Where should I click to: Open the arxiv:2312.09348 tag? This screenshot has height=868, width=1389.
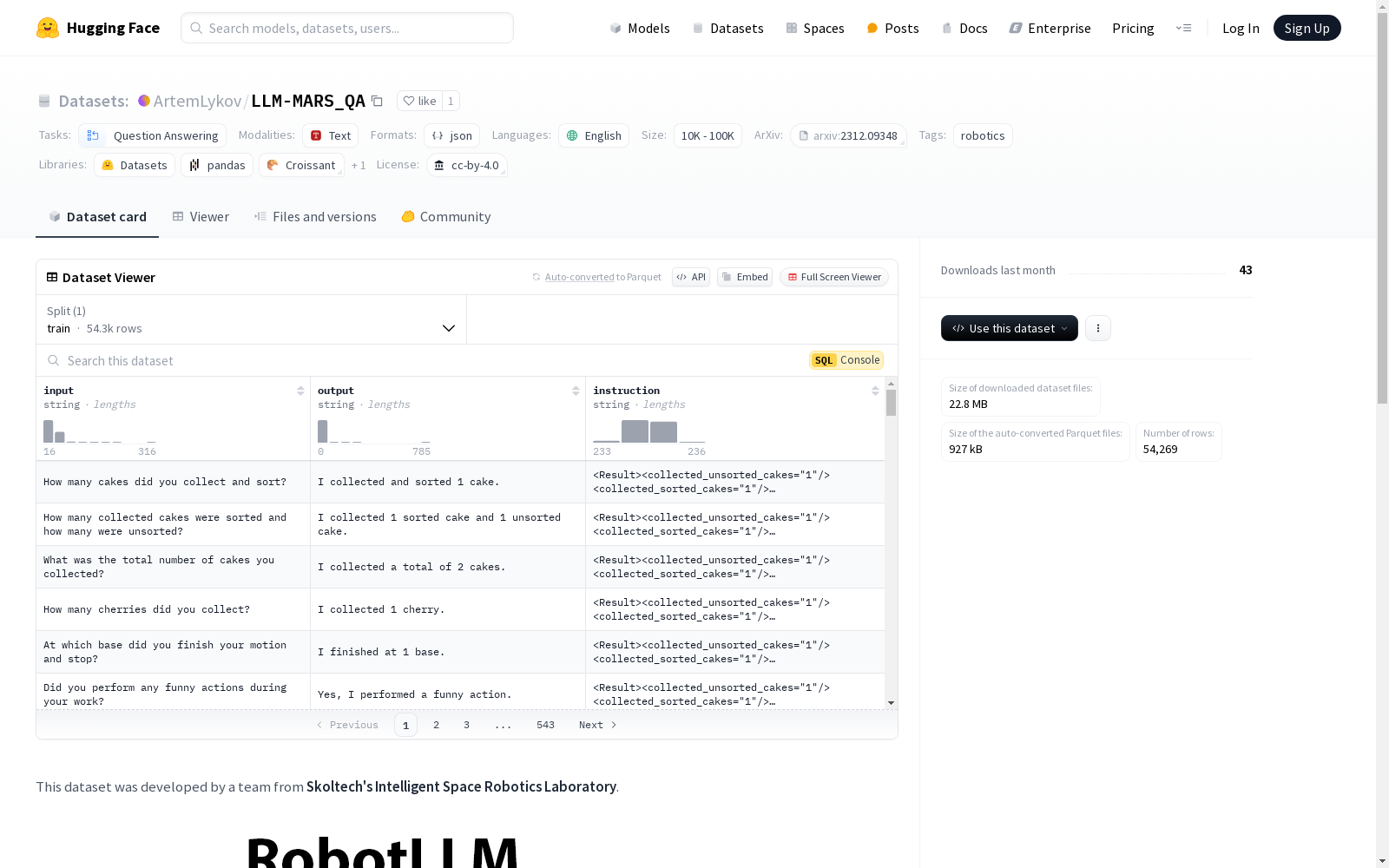pyautogui.click(x=848, y=135)
